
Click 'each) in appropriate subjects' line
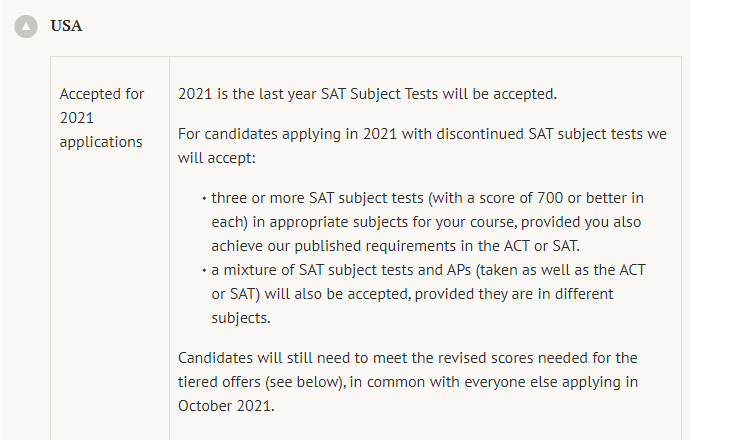(426, 222)
